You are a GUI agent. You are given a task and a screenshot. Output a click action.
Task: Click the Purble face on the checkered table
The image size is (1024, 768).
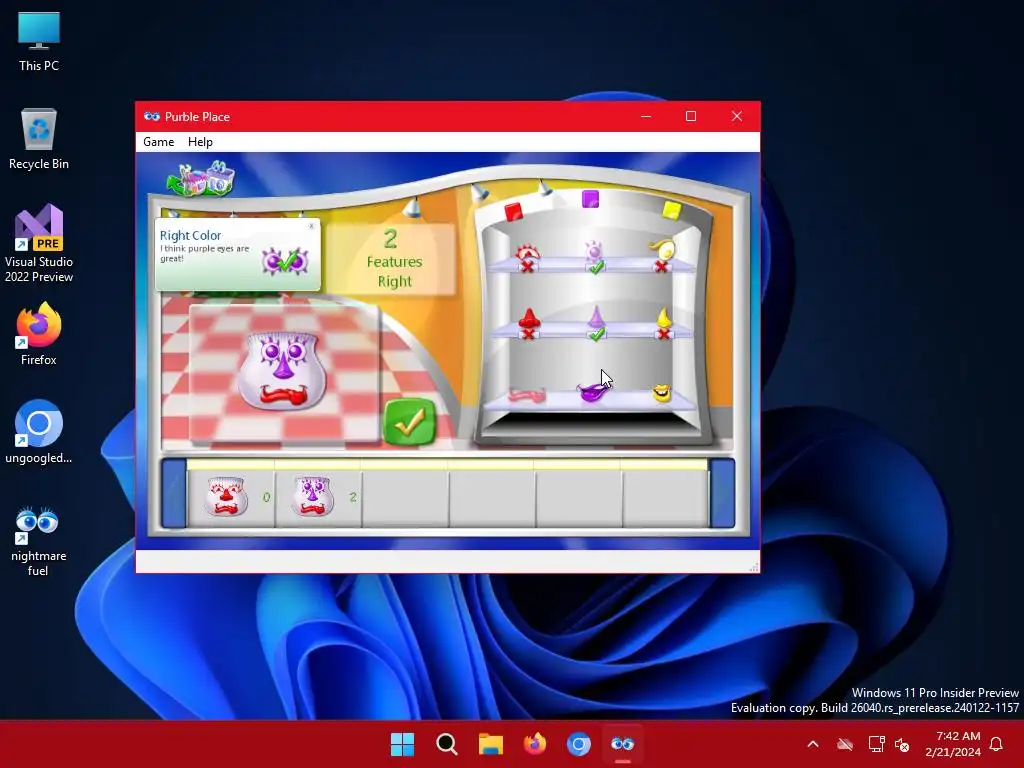(282, 371)
